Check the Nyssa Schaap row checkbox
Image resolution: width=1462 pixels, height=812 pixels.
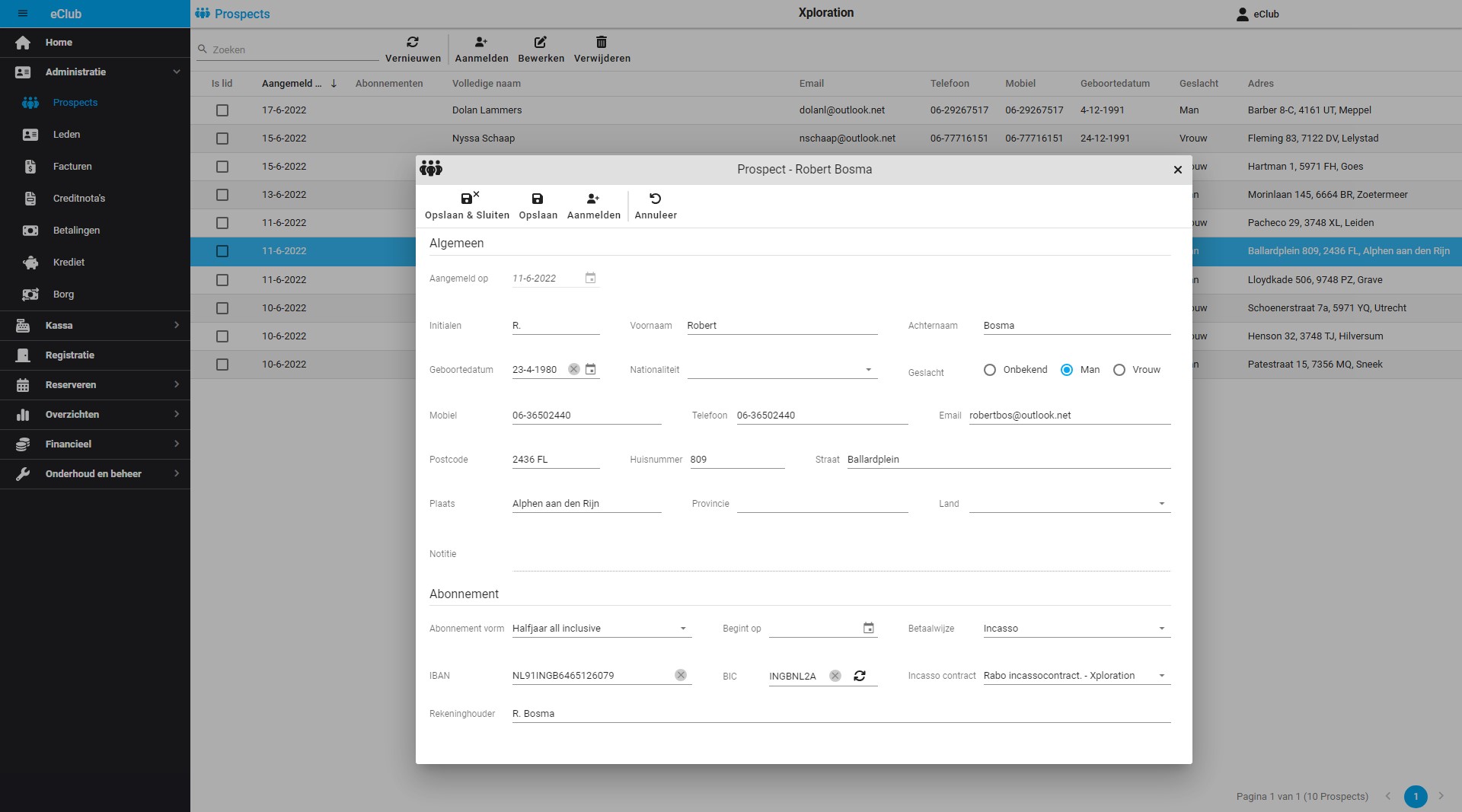pyautogui.click(x=222, y=139)
